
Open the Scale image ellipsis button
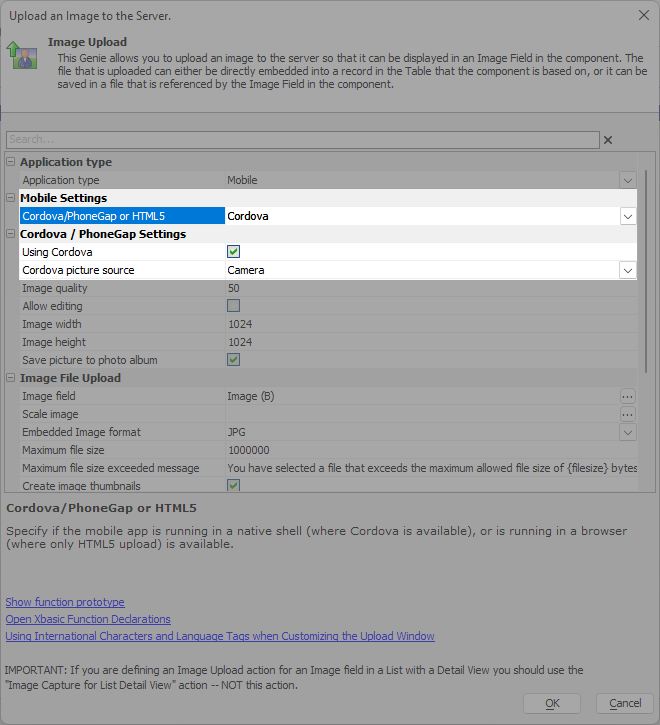pos(628,414)
